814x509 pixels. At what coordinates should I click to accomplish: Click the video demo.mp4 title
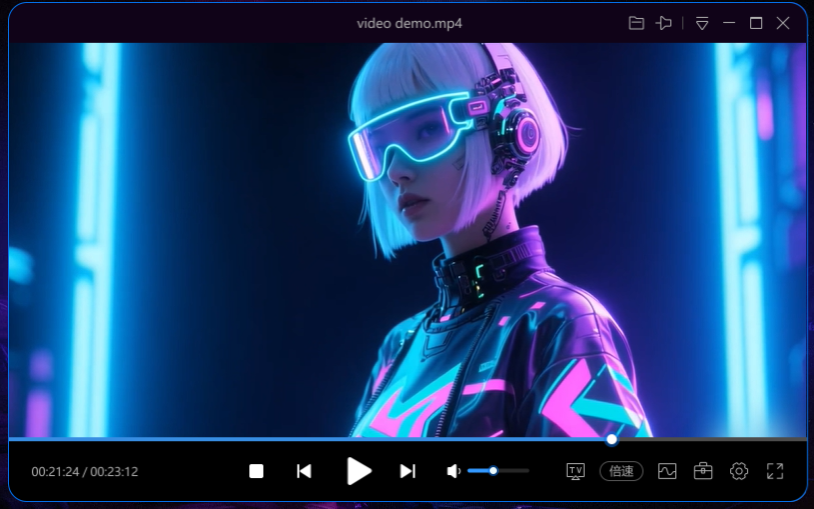click(409, 23)
